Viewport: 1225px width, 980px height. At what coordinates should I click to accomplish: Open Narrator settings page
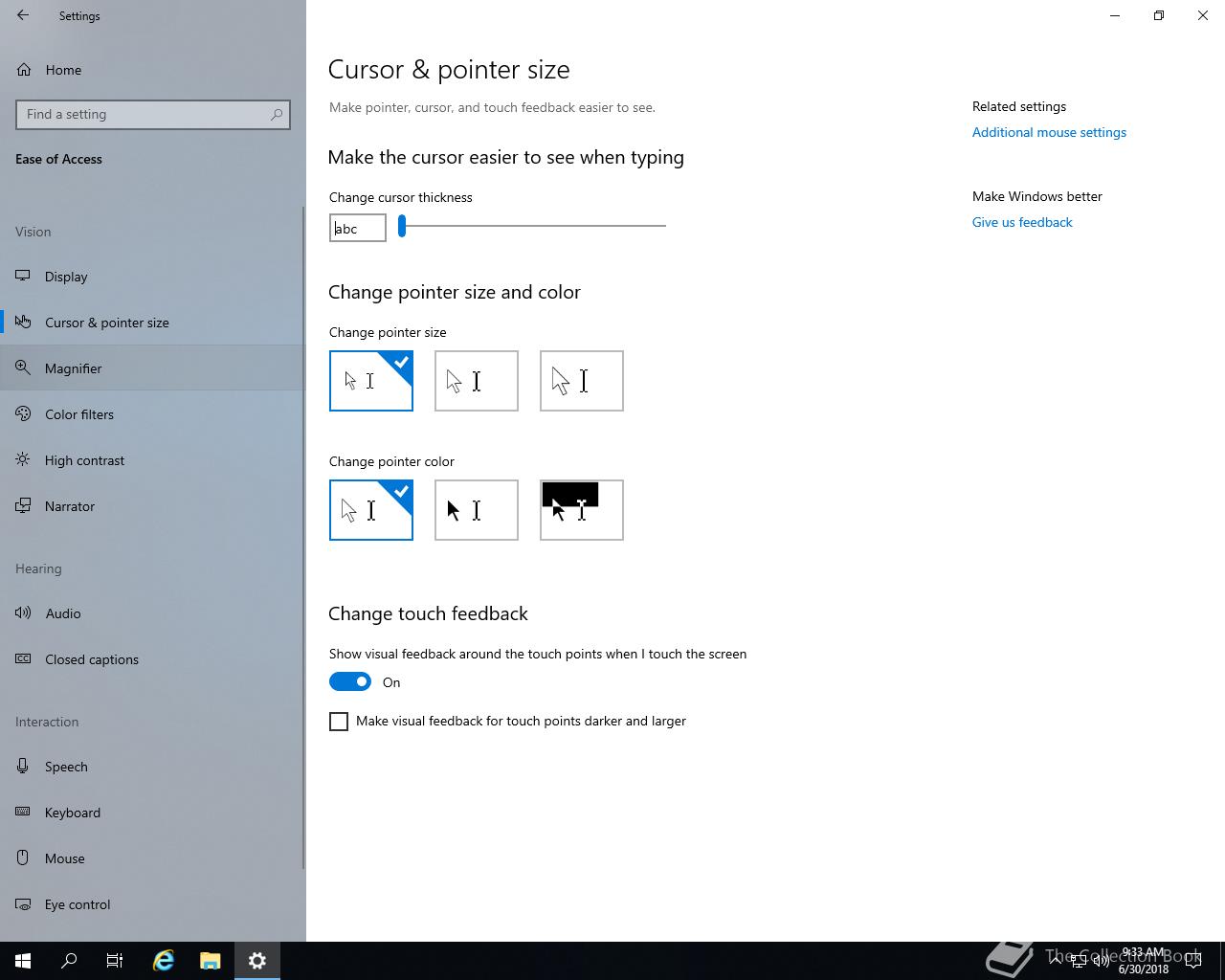pyautogui.click(x=153, y=506)
